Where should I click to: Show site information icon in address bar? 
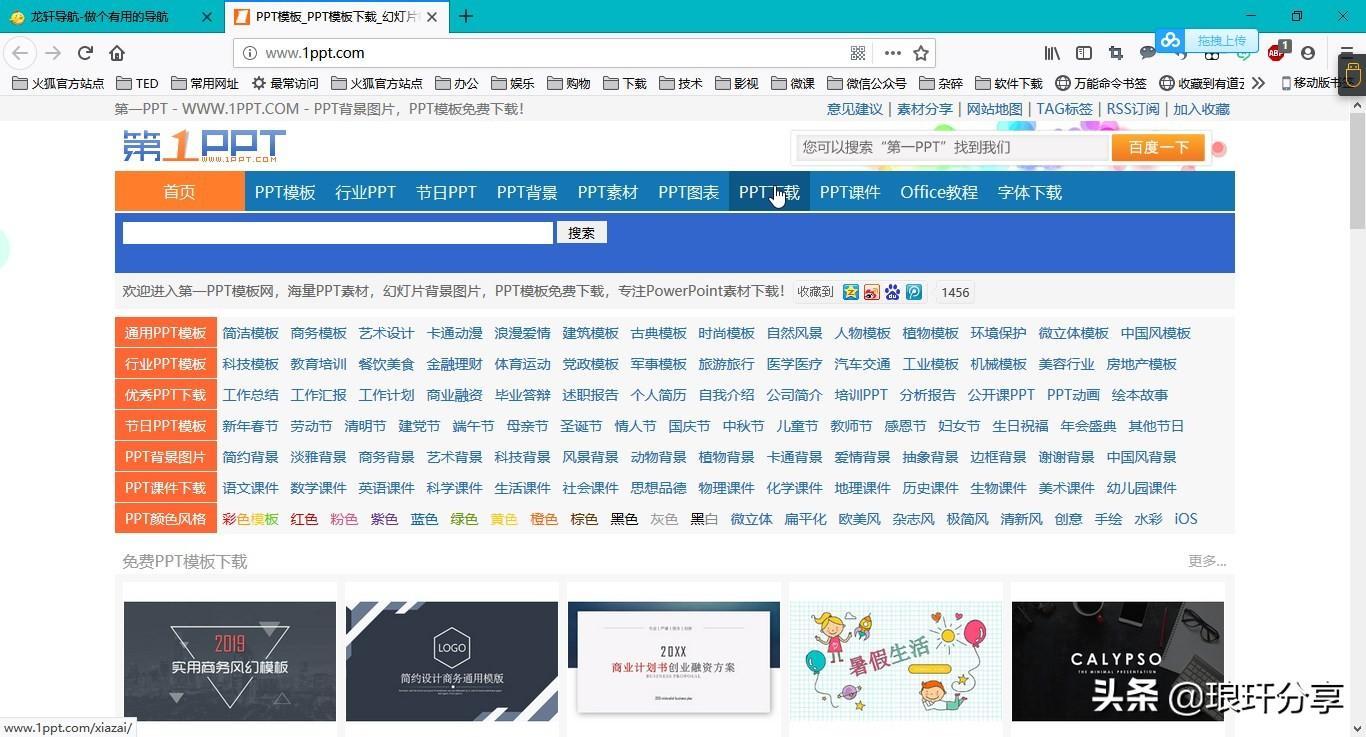point(250,53)
